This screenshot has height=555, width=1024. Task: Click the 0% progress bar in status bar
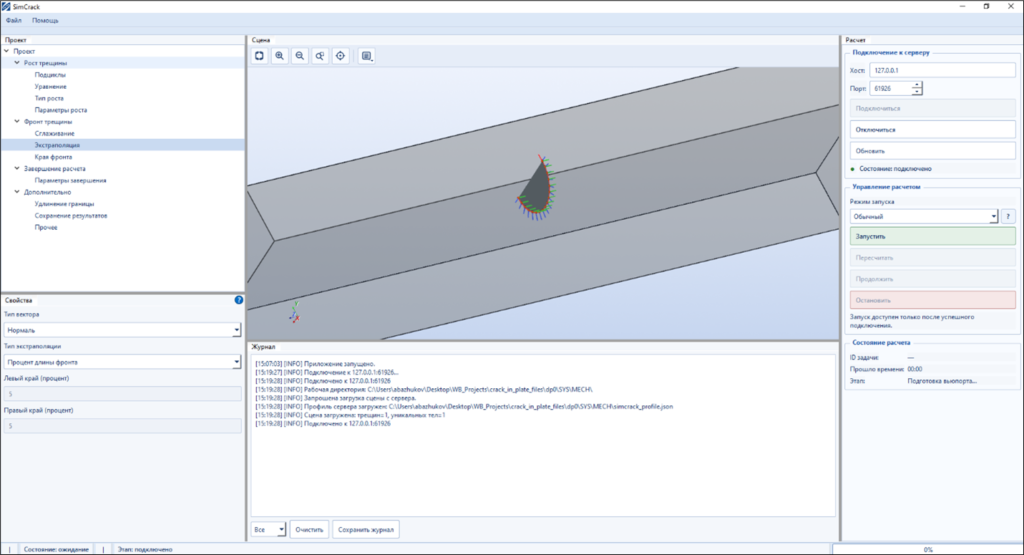click(x=927, y=549)
